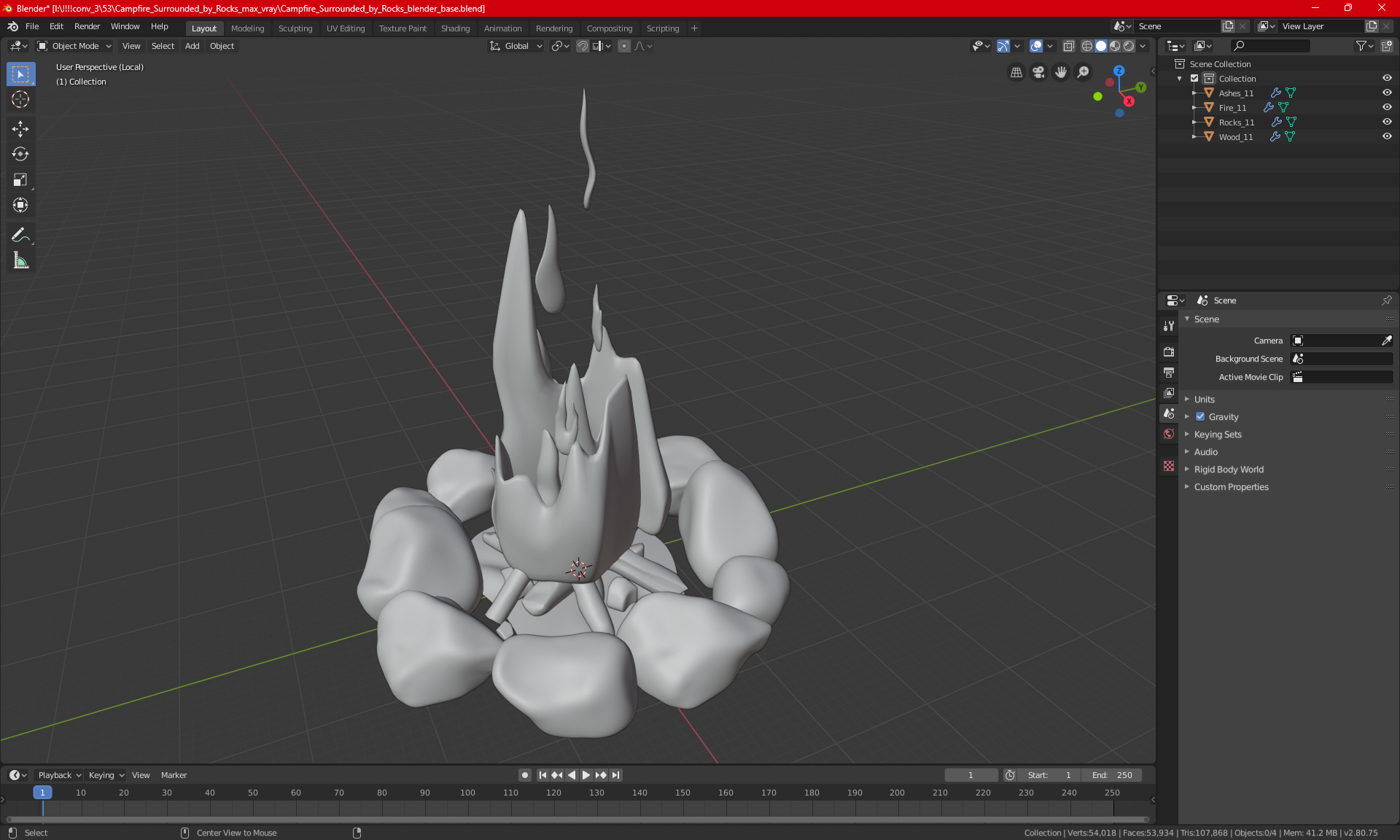The image size is (1400, 840).
Task: Open the Object Mode dropdown
Action: [74, 46]
